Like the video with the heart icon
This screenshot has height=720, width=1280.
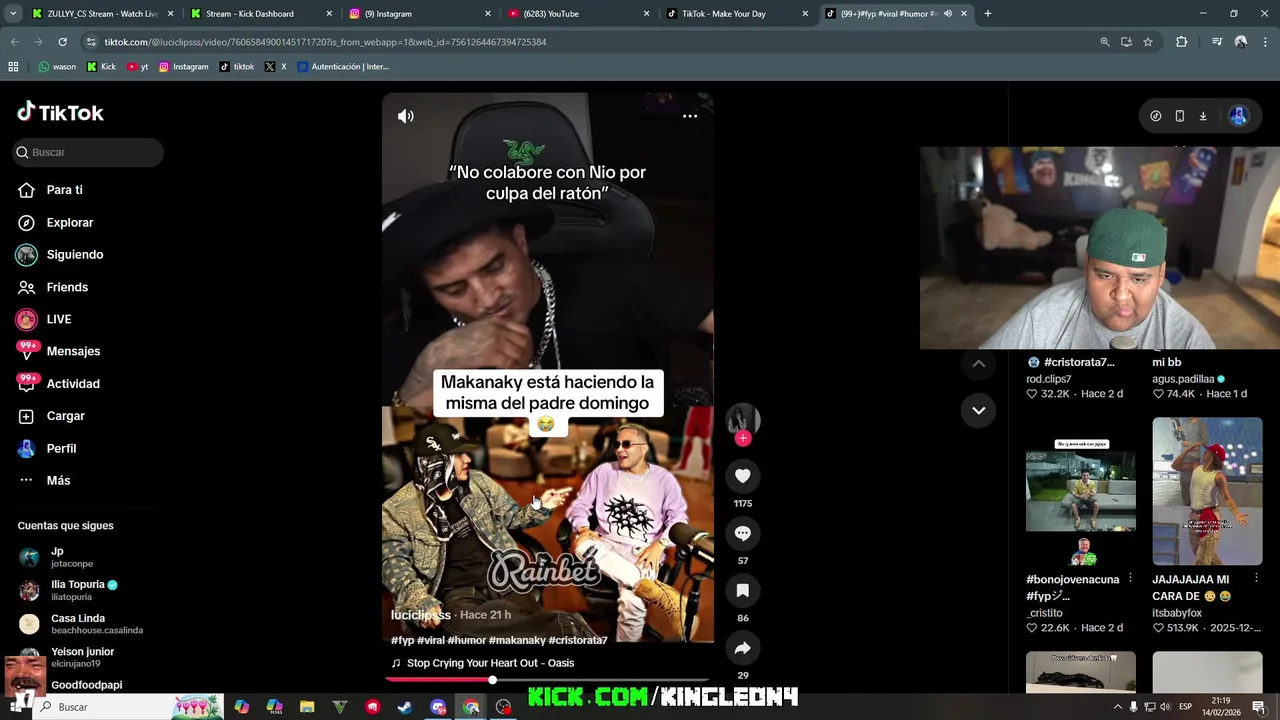pyautogui.click(x=742, y=476)
